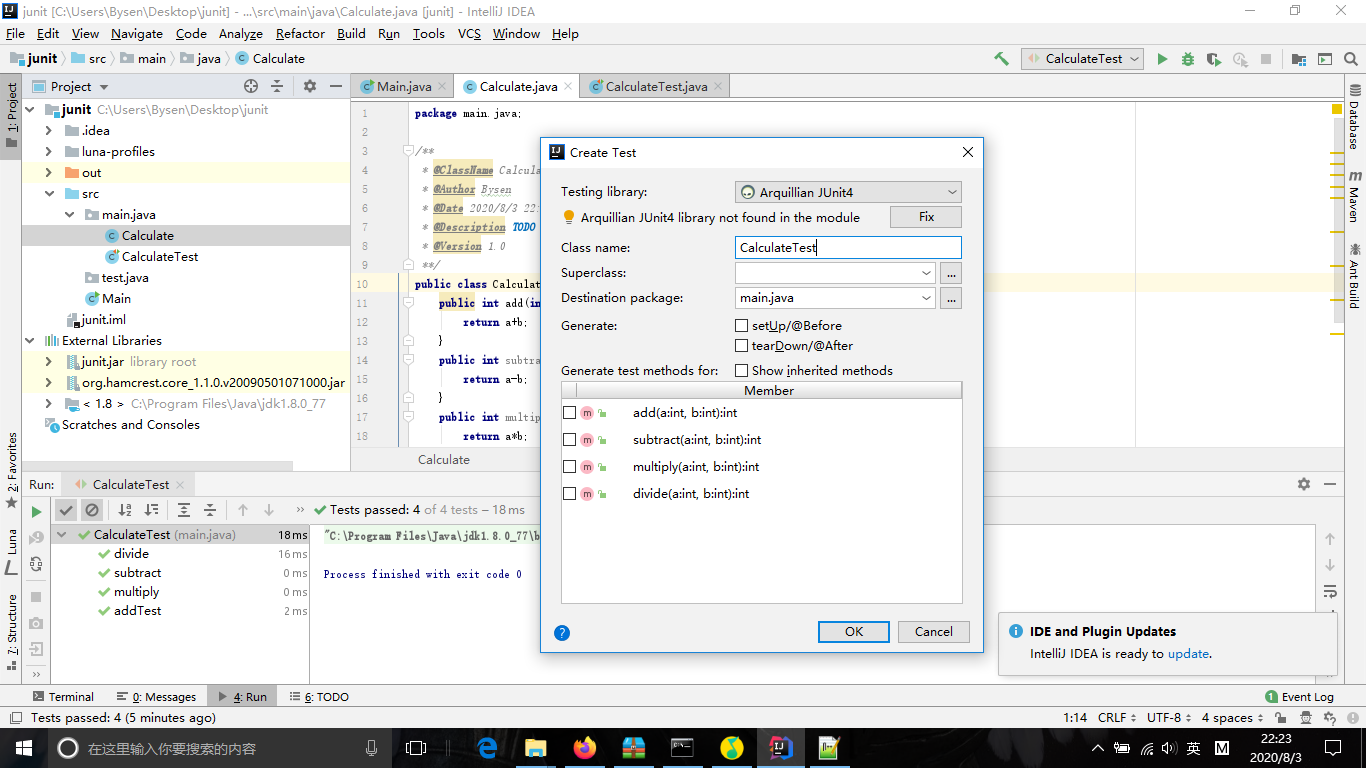Click Fix to add Arquillian JUnit4 library
Screen dimensions: 1366x768
925,216
